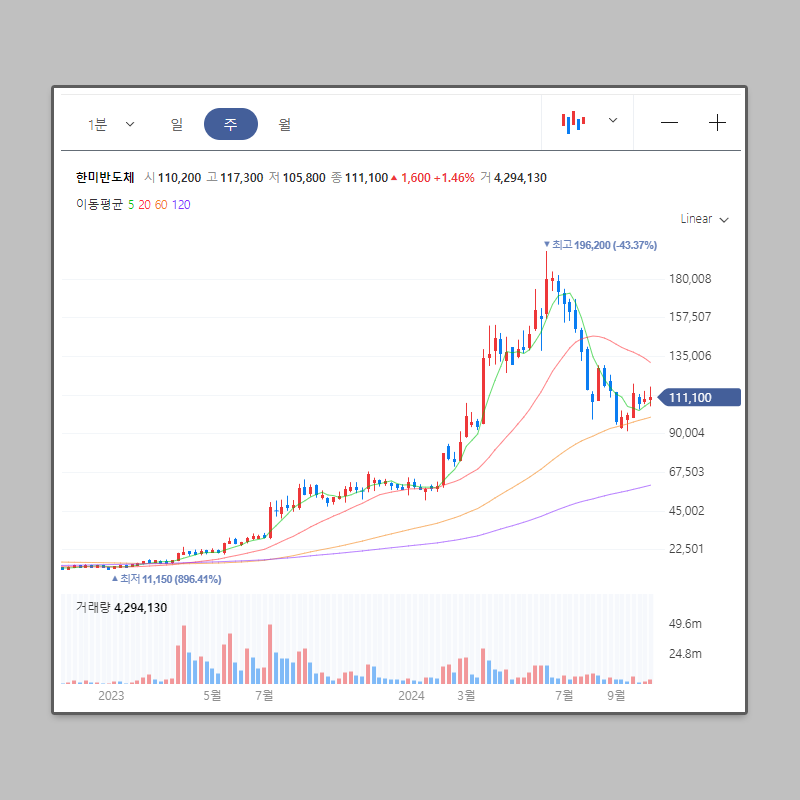Click the 고 117,300 high price value

[x=235, y=178]
